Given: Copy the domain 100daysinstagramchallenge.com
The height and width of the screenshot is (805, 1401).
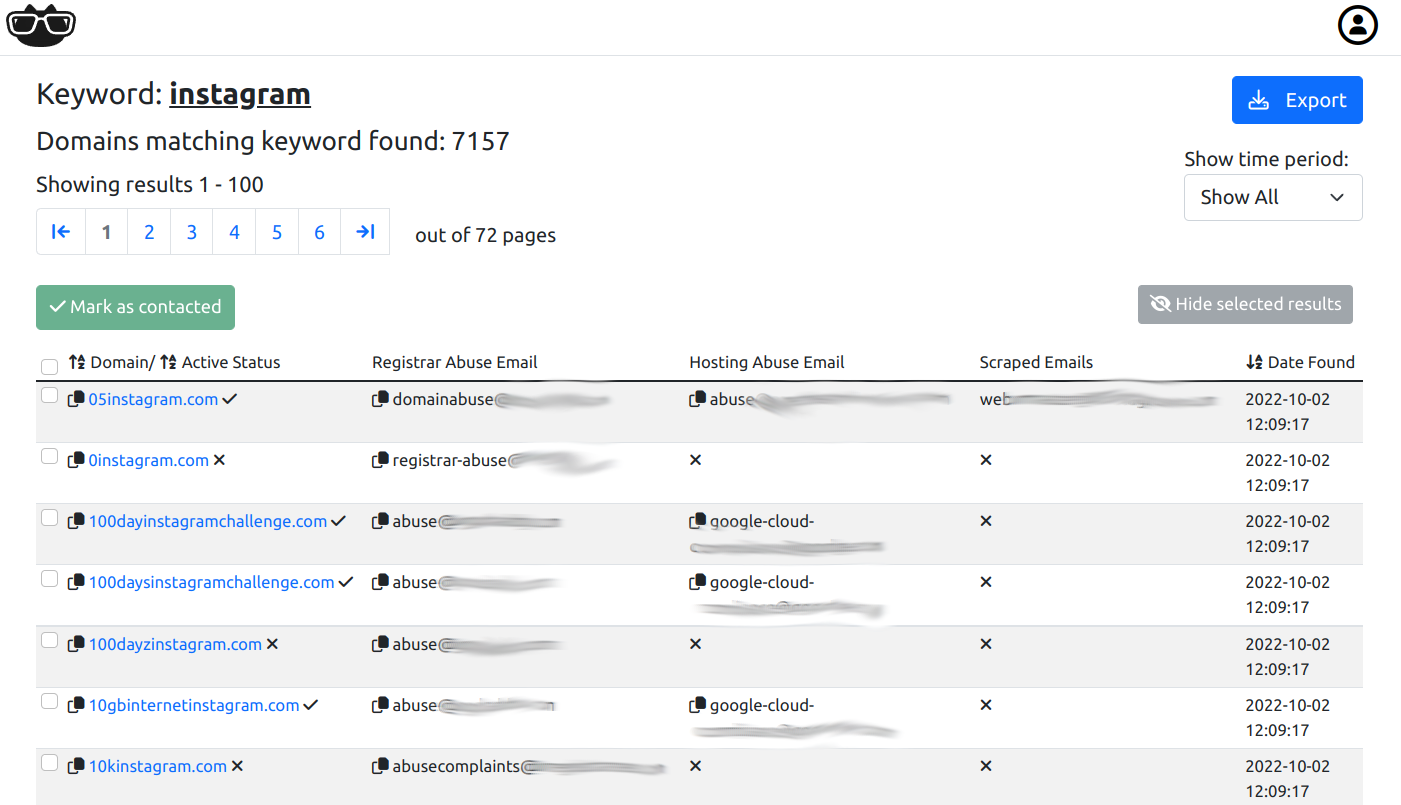Looking at the screenshot, I should 76,583.
